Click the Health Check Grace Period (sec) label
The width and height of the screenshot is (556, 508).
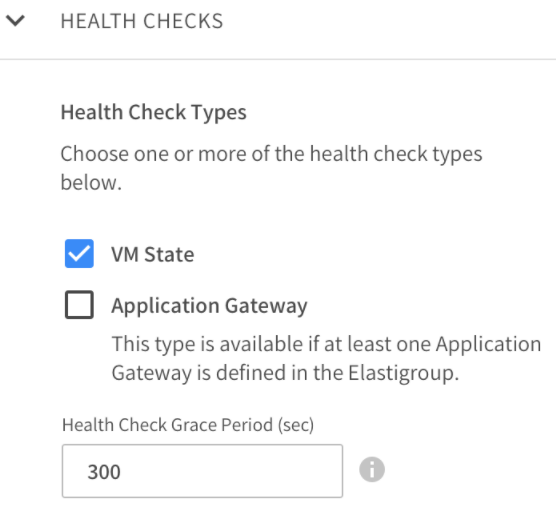point(188,425)
